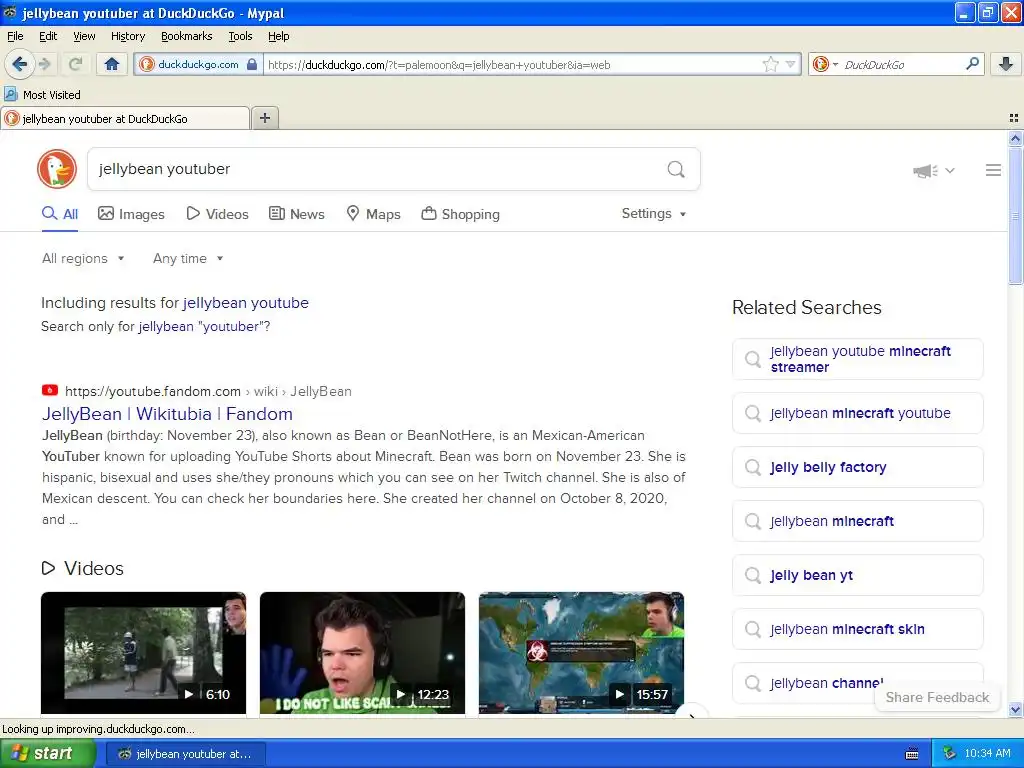The width and height of the screenshot is (1024, 768).
Task: Go back using the Back arrow button
Action: coord(20,64)
